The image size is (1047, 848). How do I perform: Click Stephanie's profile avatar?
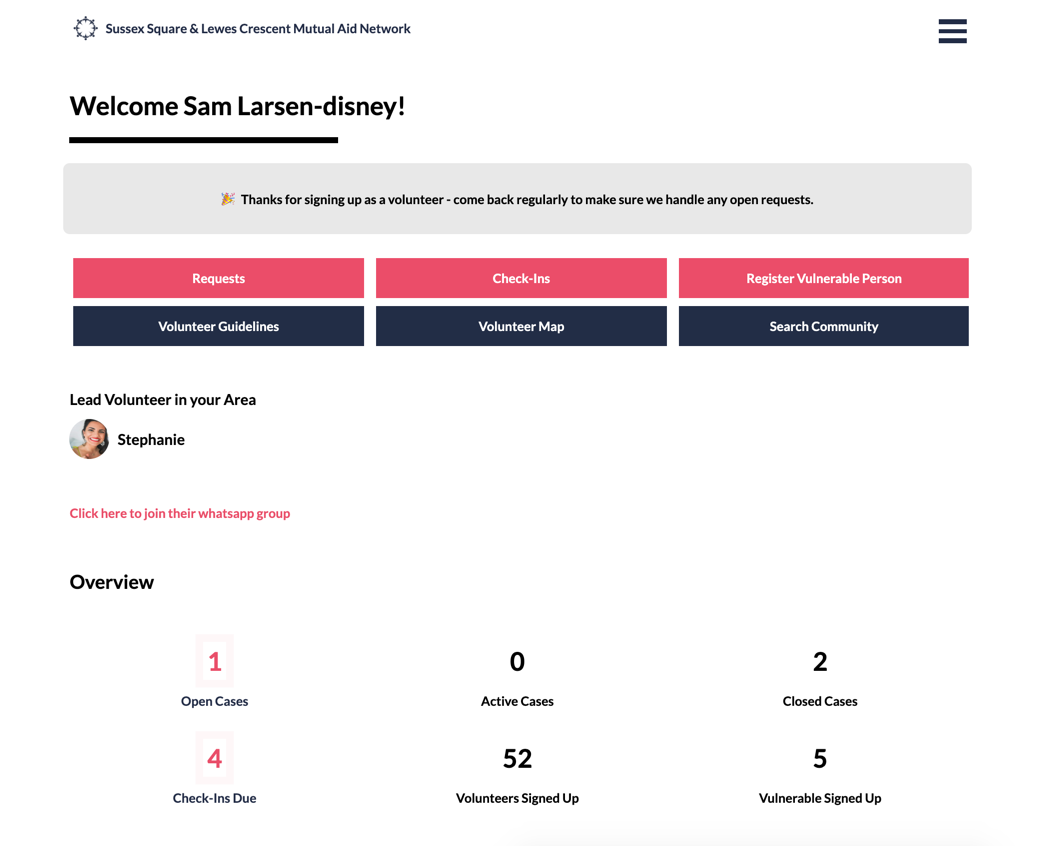point(89,439)
